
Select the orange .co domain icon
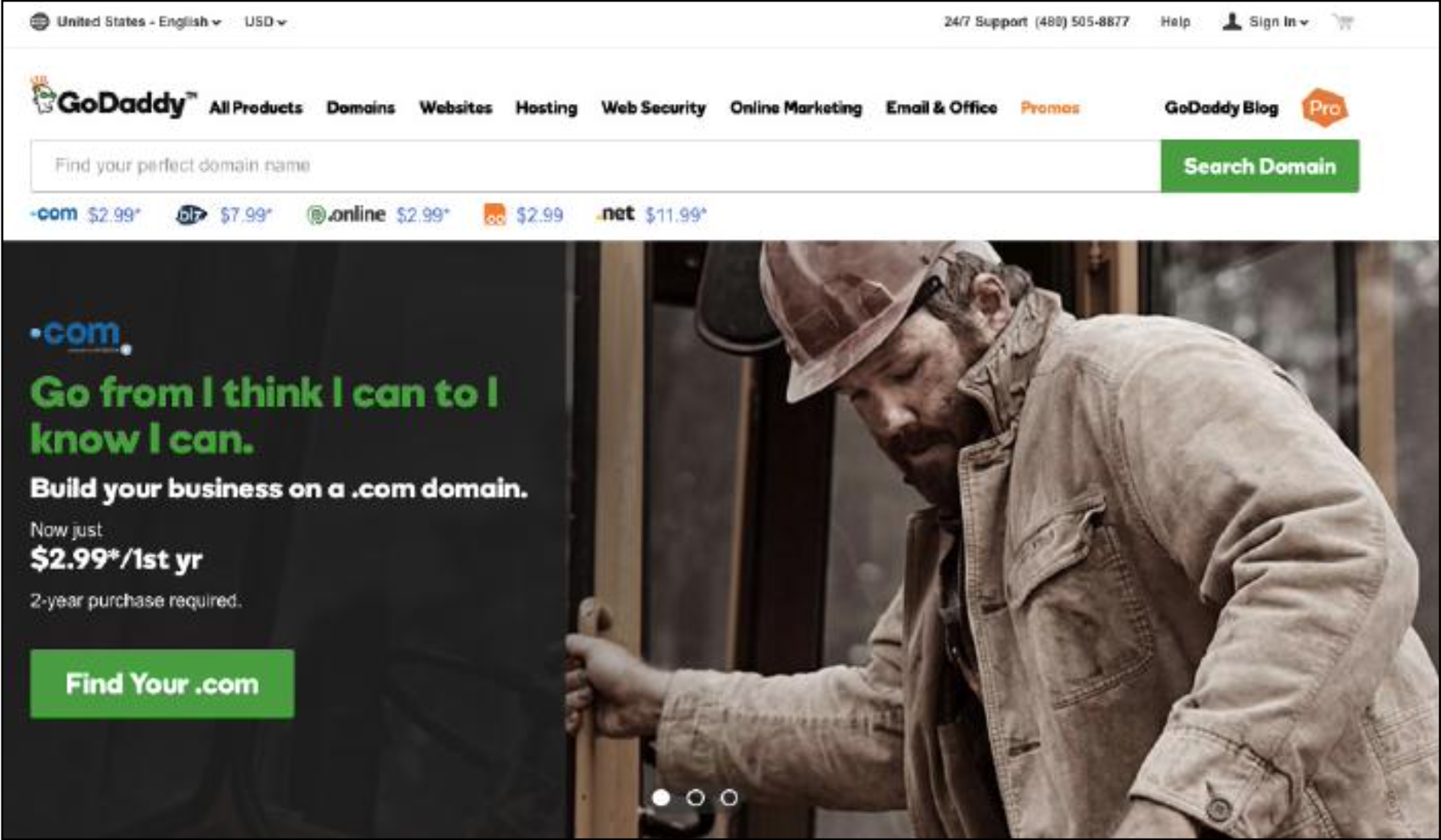[495, 215]
